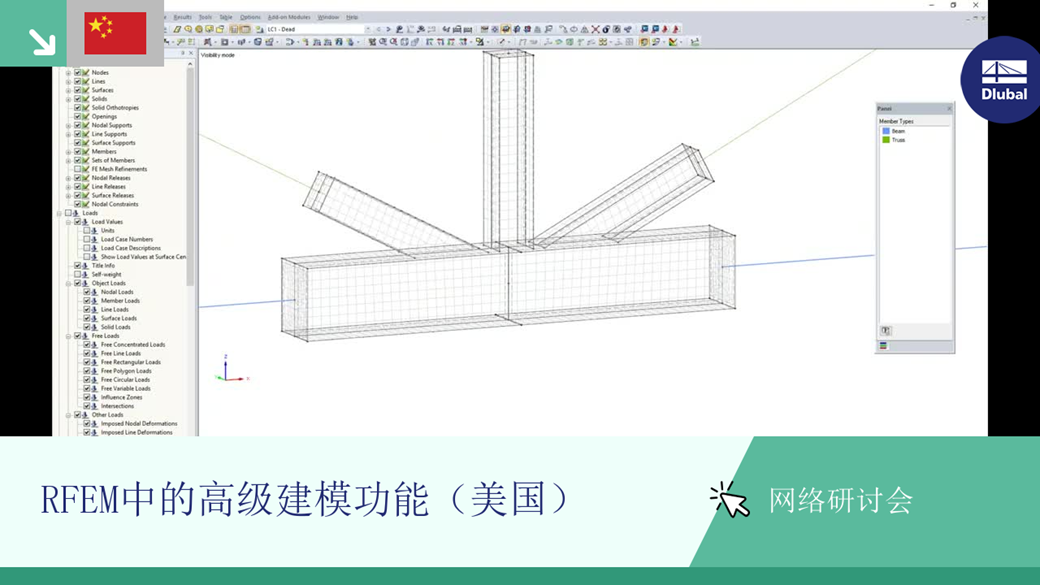The width and height of the screenshot is (1040, 585).
Task: Click the help icon at Panel bottom
Action: click(885, 330)
